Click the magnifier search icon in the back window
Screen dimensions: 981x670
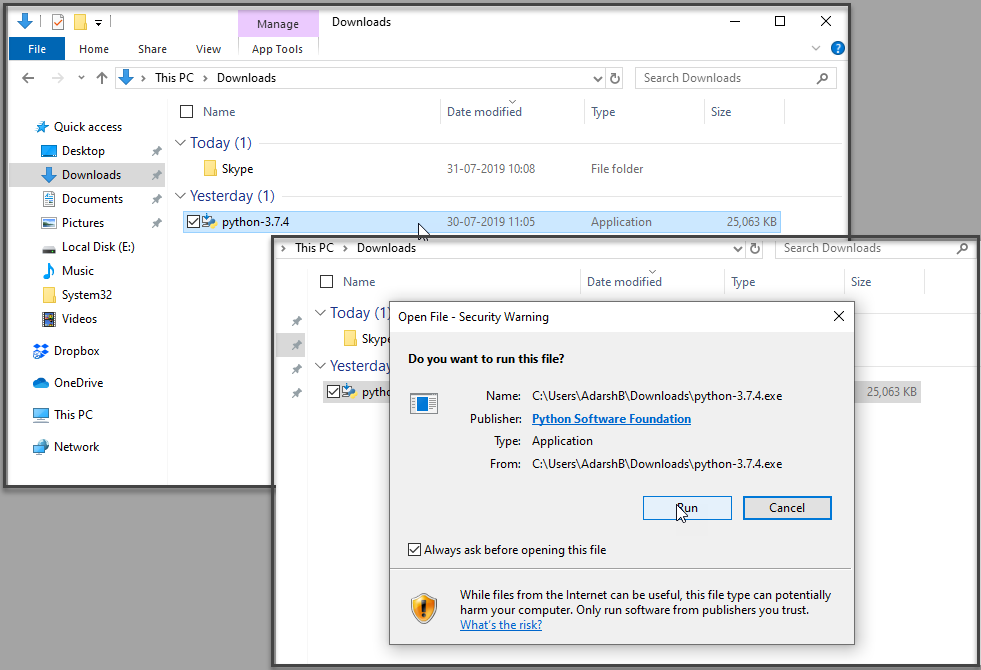pyautogui.click(x=823, y=78)
